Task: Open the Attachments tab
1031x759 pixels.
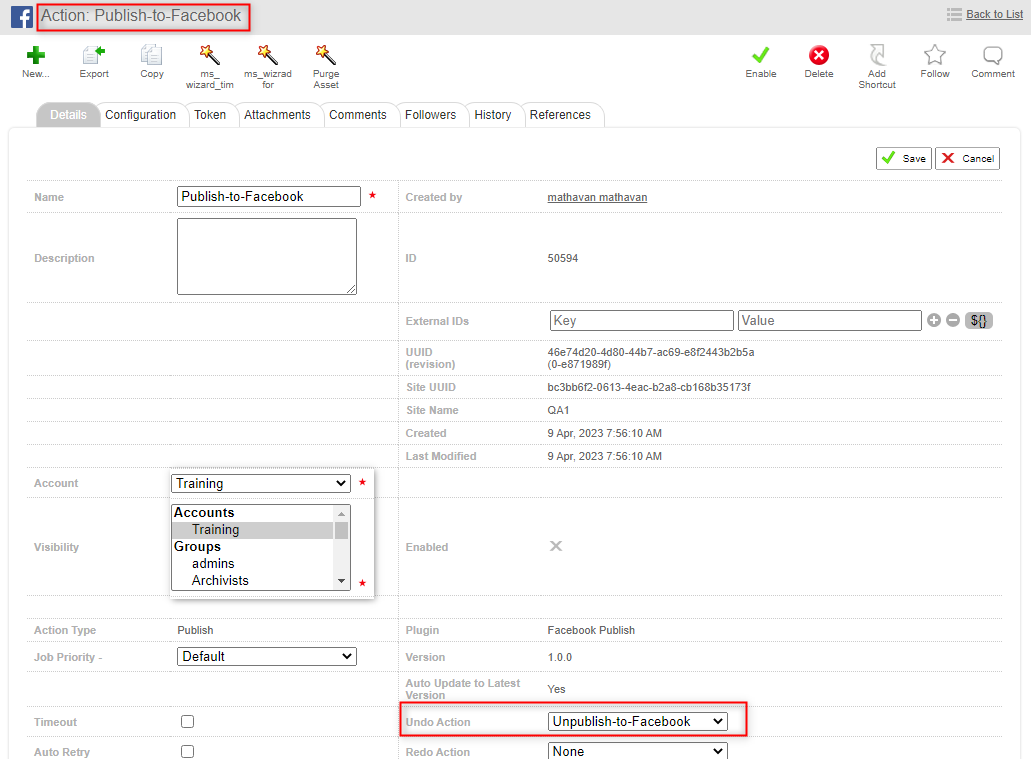Action: pos(277,114)
